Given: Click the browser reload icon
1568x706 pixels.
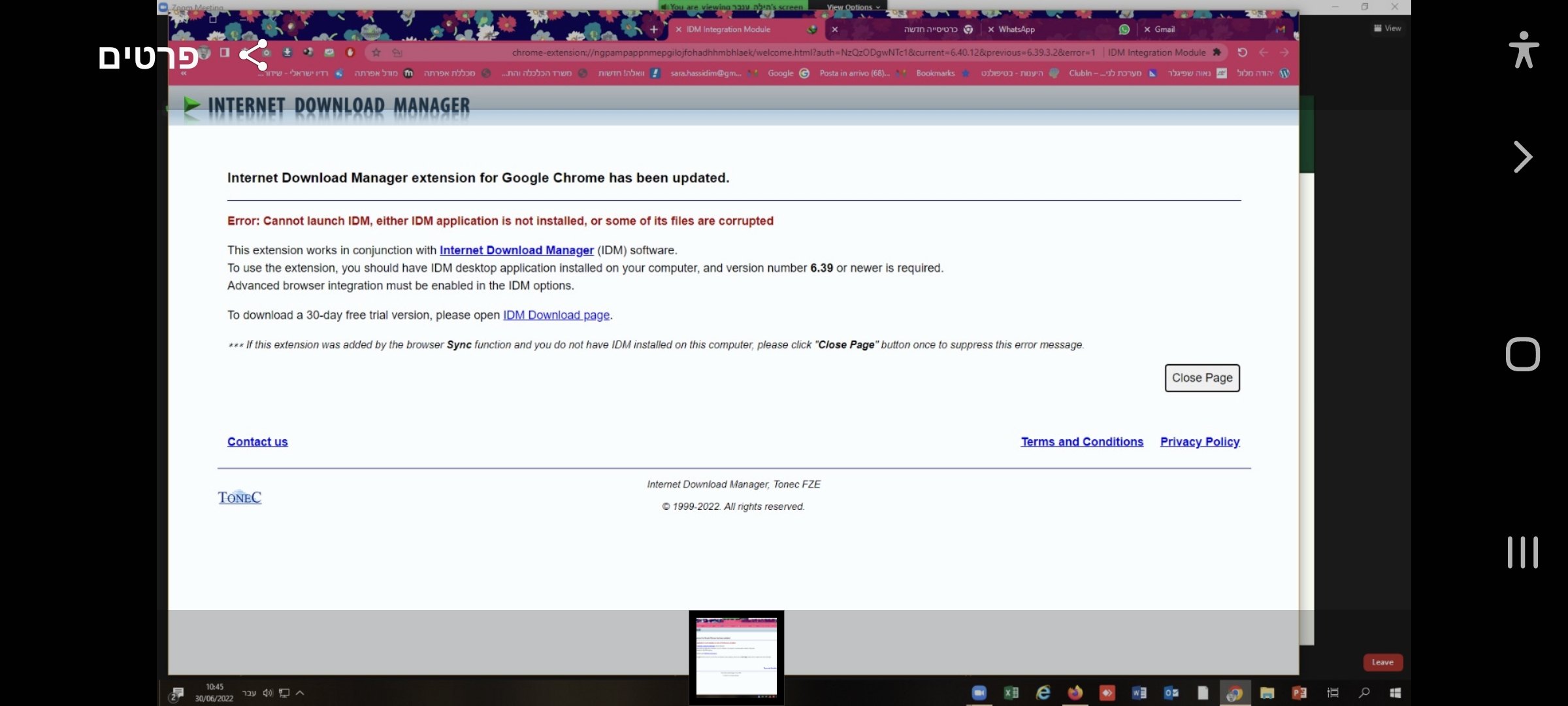Looking at the screenshot, I should 1242,52.
